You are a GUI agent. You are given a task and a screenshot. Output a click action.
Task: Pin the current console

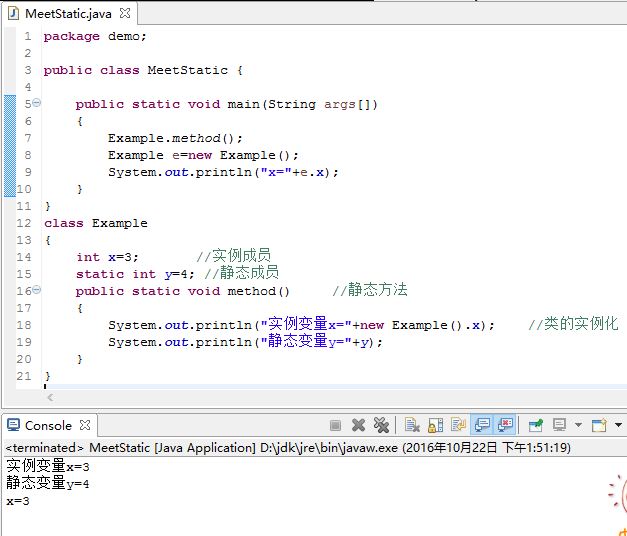click(536, 425)
